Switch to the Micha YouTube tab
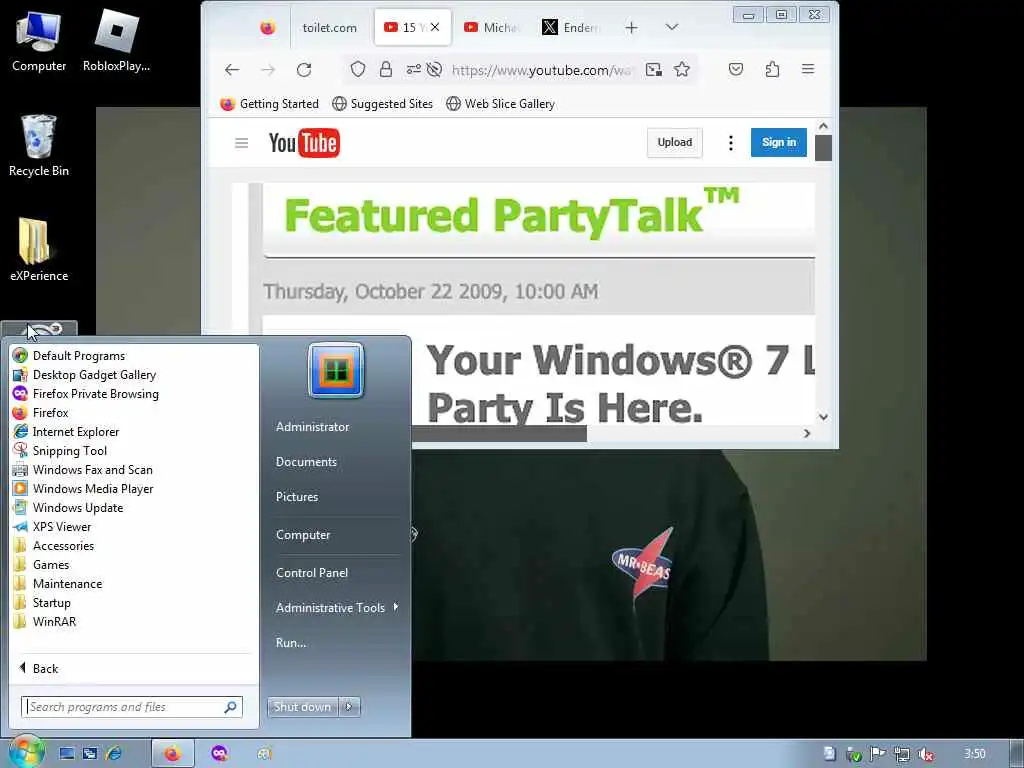Image resolution: width=1024 pixels, height=768 pixels. (x=491, y=27)
